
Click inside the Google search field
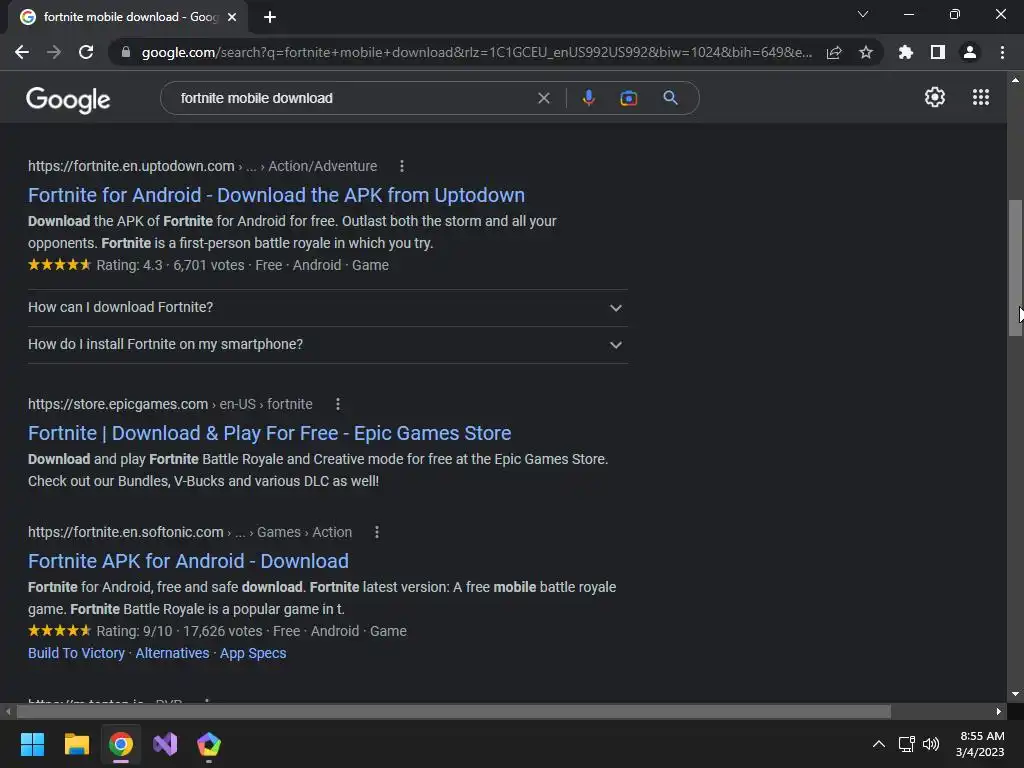(x=353, y=98)
